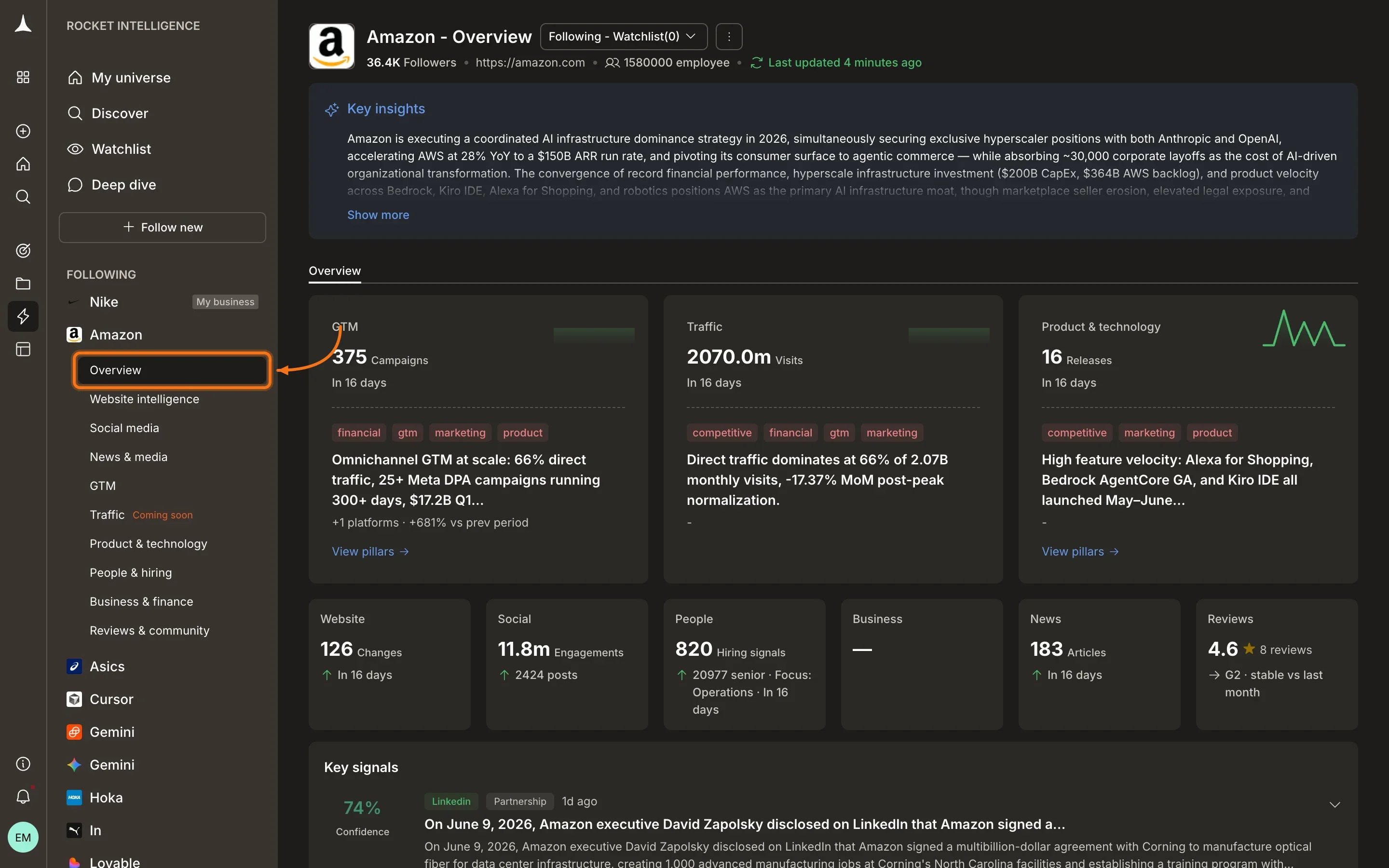Select Overview under Amazon in sidebar
The image size is (1389, 868).
[x=172, y=370]
